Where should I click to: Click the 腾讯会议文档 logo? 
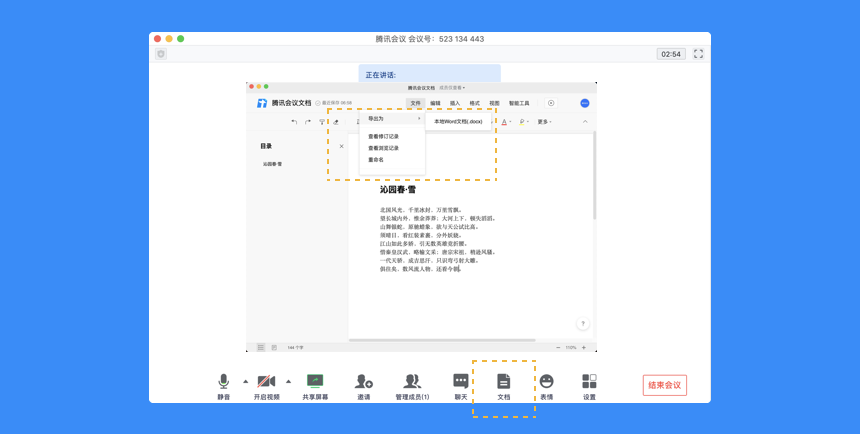(x=262, y=103)
